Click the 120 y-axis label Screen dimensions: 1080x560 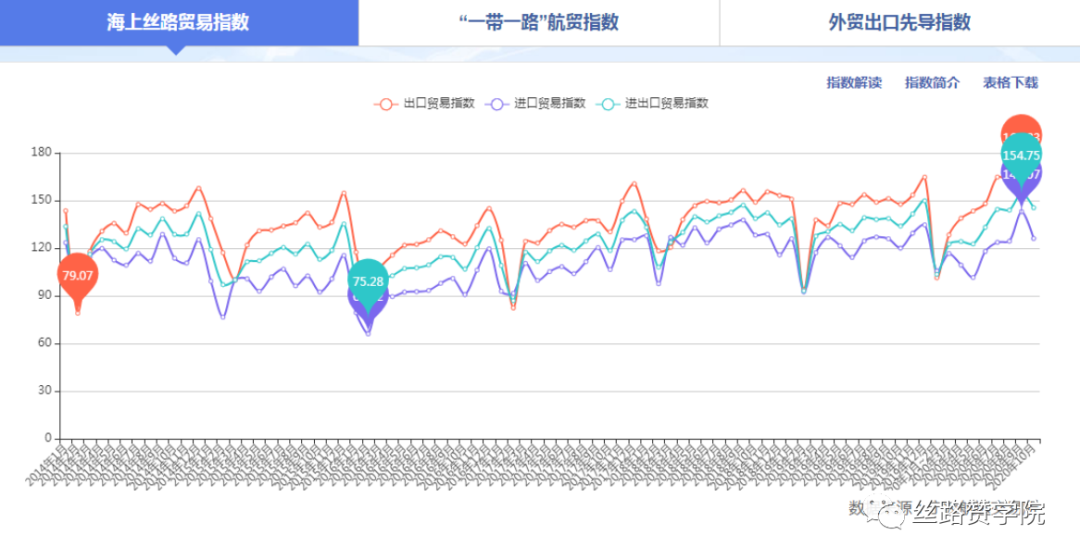point(41,247)
